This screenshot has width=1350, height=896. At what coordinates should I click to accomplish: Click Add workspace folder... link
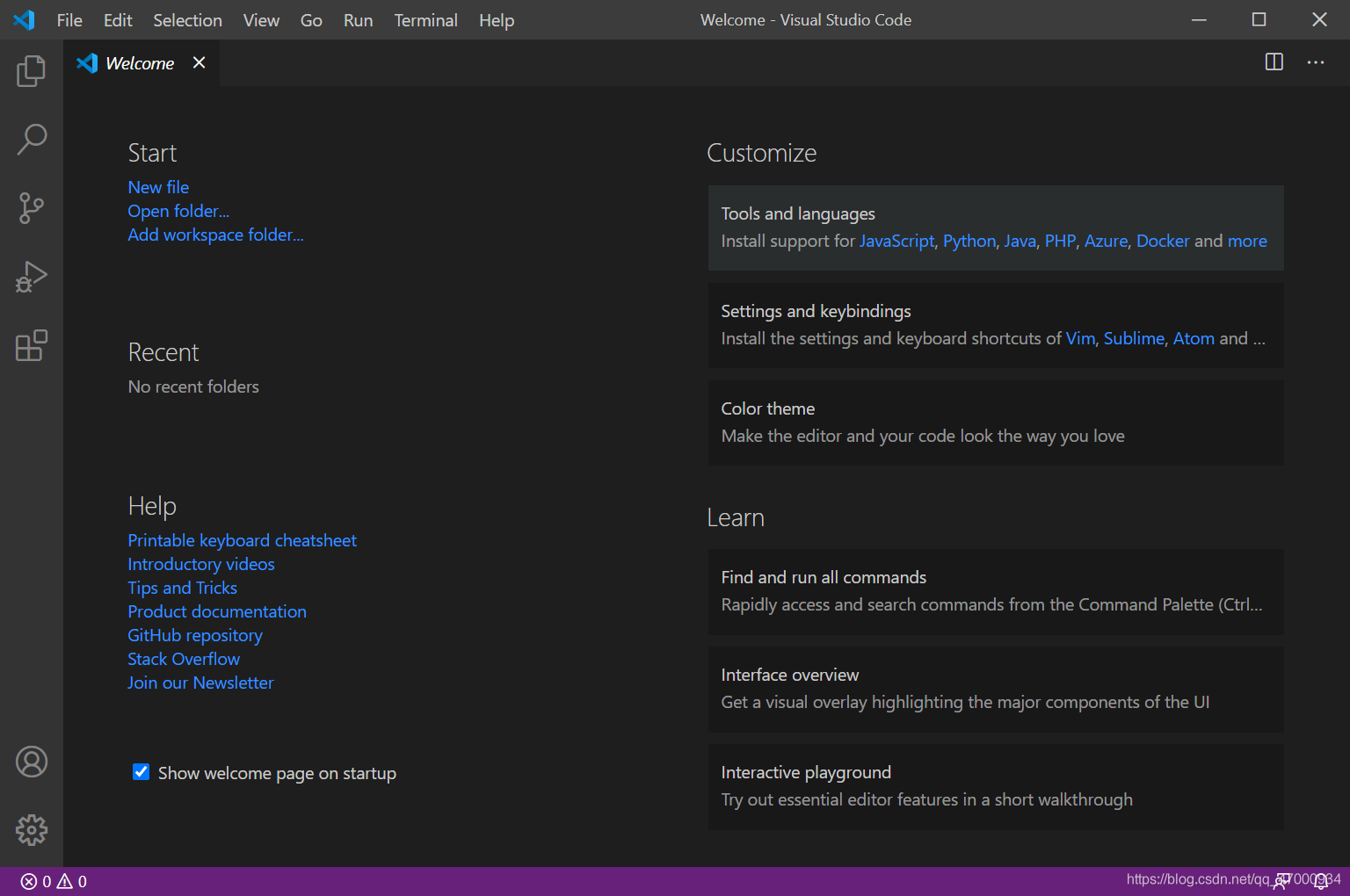[215, 235]
